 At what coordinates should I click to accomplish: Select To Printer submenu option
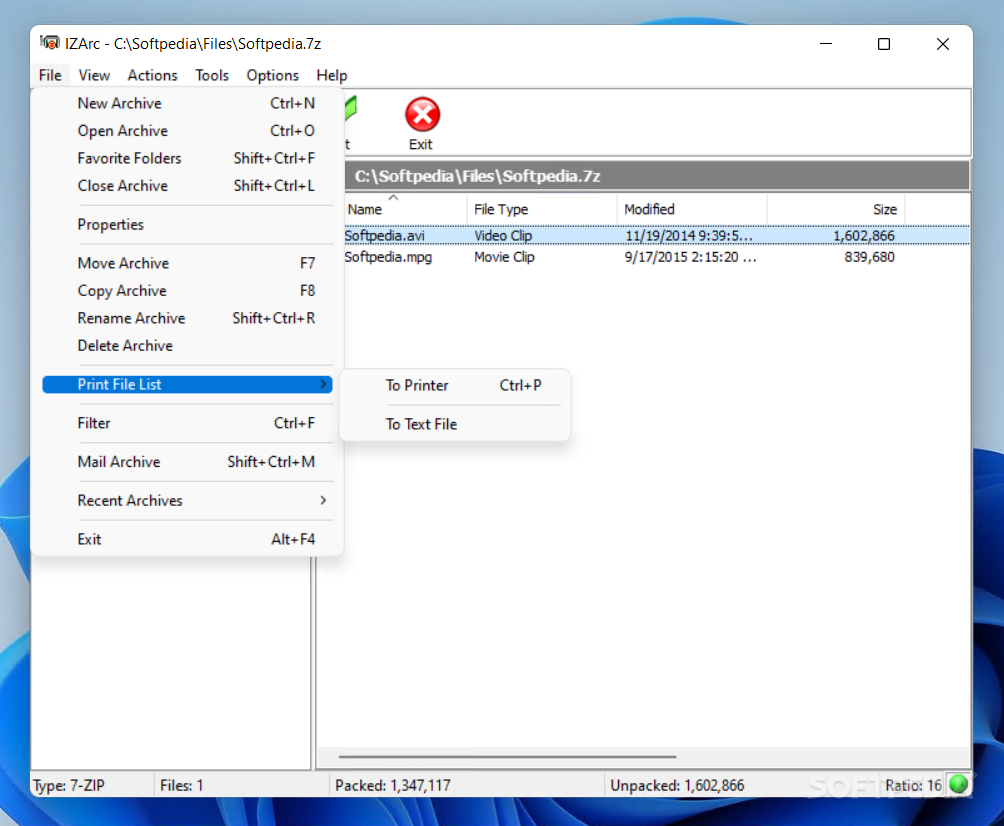[455, 385]
